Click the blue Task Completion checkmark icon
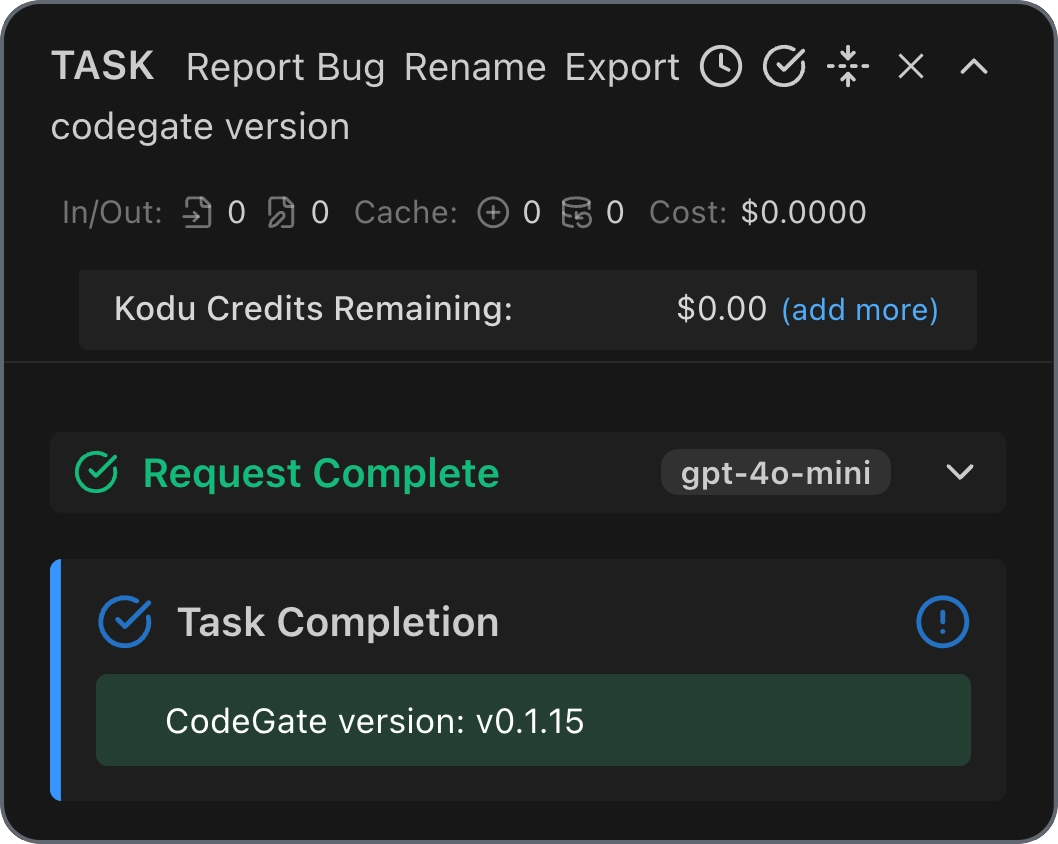The height and width of the screenshot is (844, 1058). coord(125,621)
